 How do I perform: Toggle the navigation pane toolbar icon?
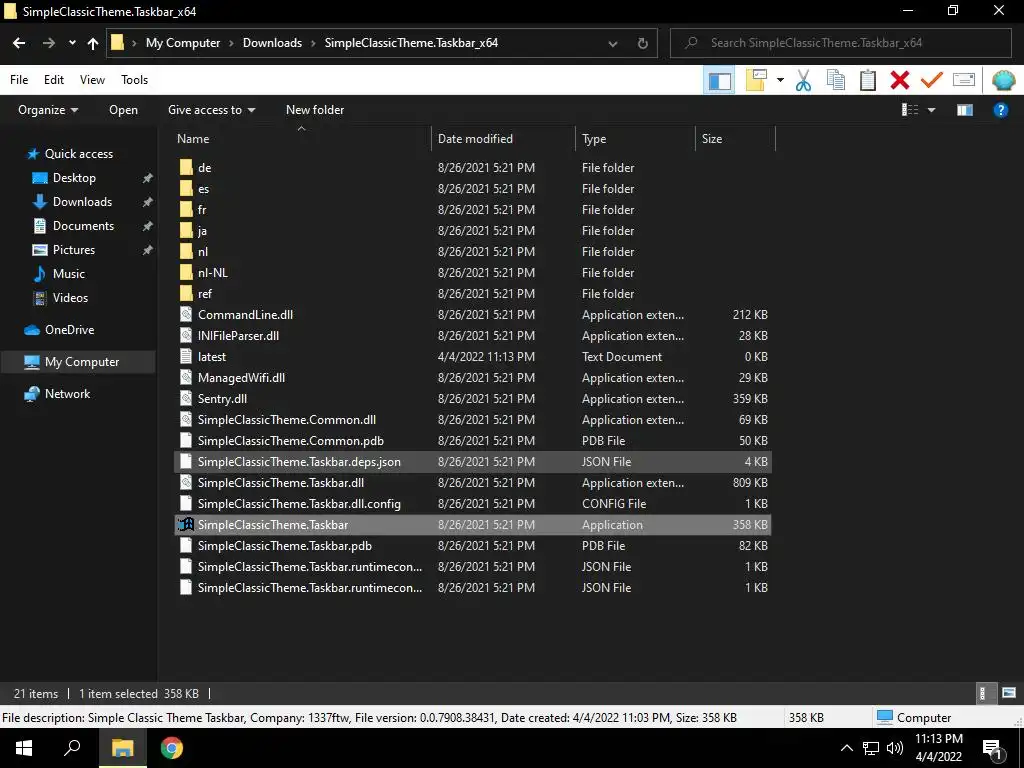point(720,81)
